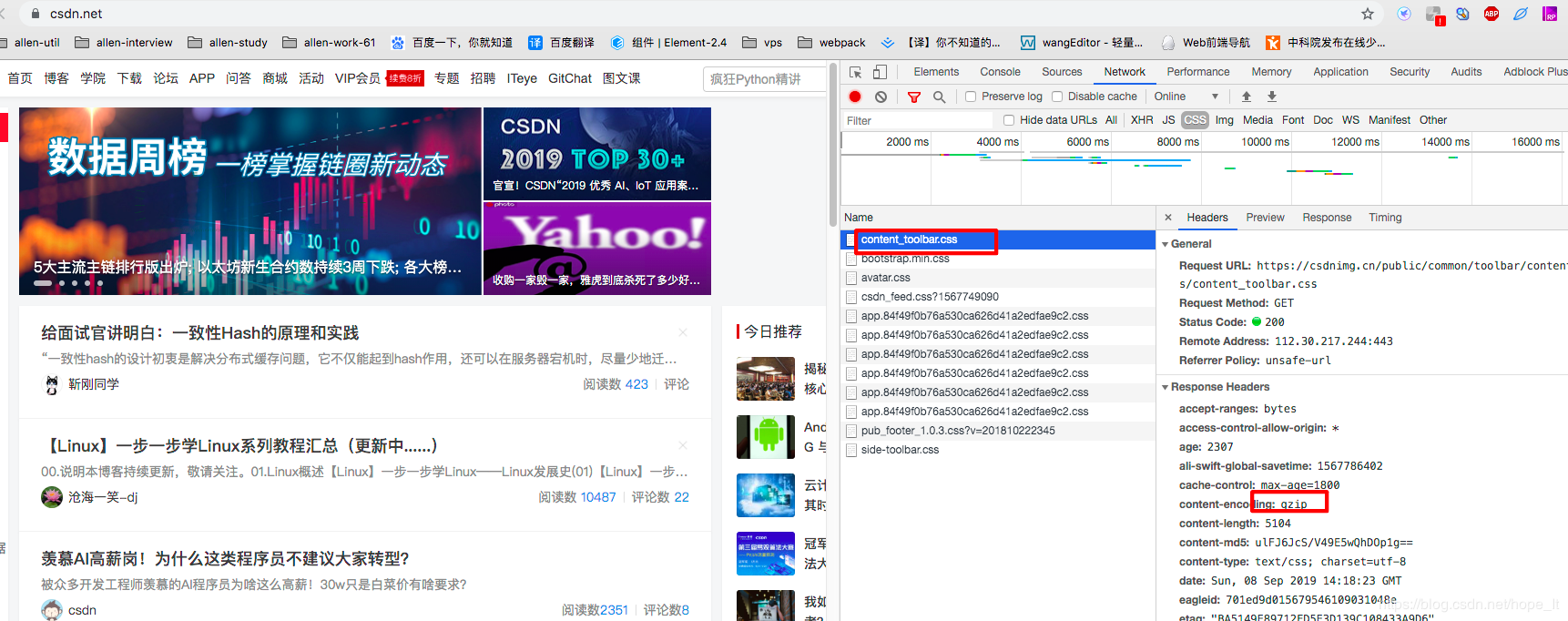This screenshot has height=621, width=1568.
Task: Select the inspect element picker icon
Action: click(x=856, y=72)
